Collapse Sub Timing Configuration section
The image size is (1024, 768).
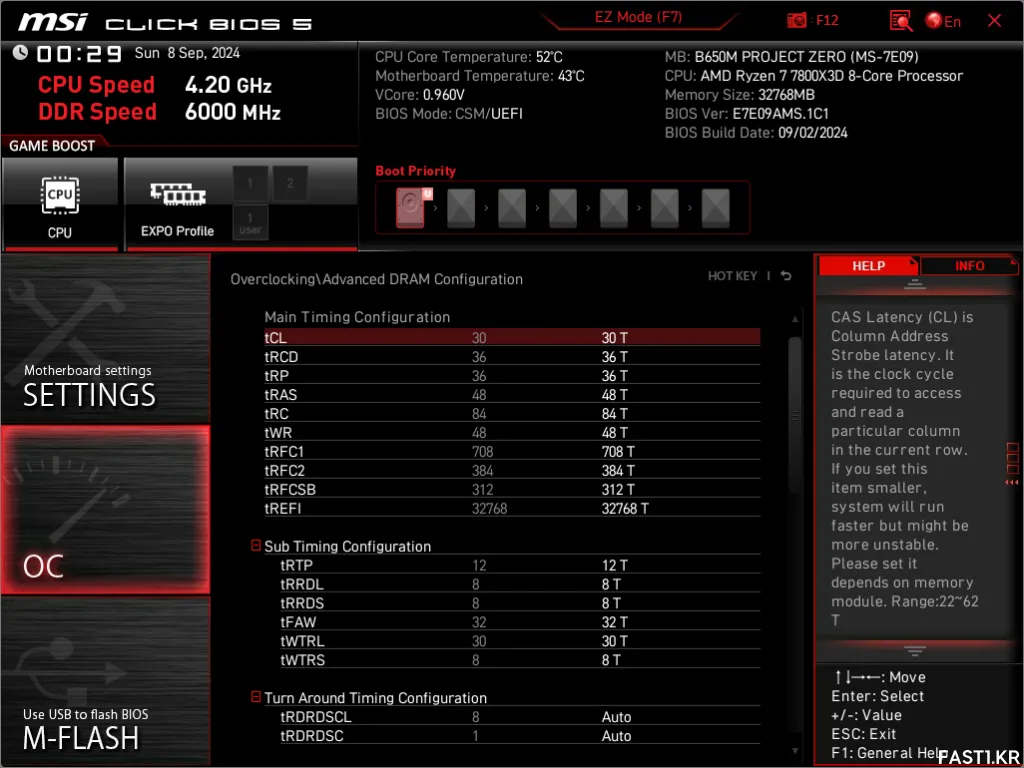tap(256, 545)
